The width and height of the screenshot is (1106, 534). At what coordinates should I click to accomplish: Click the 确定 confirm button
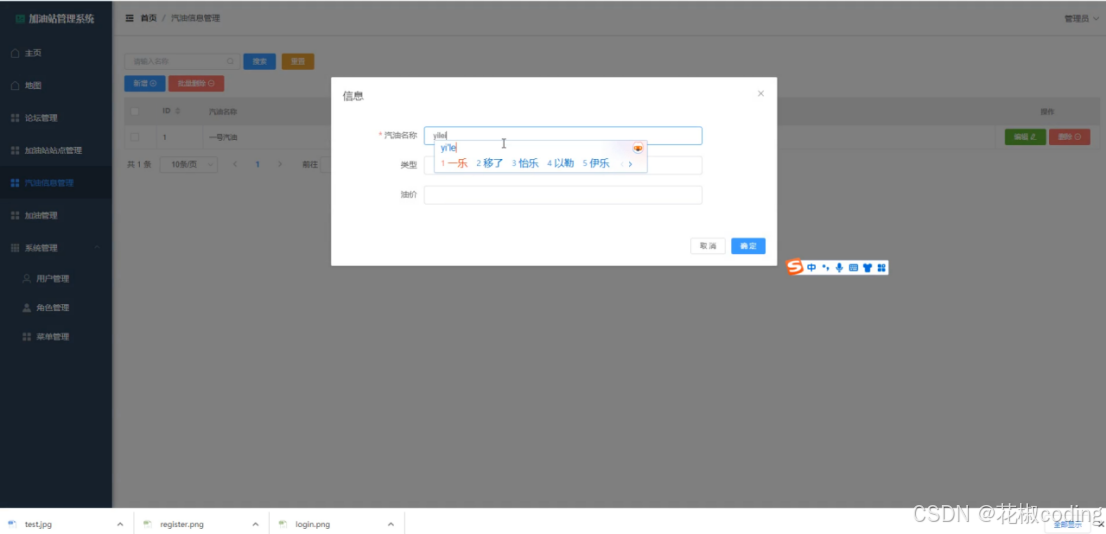(748, 245)
